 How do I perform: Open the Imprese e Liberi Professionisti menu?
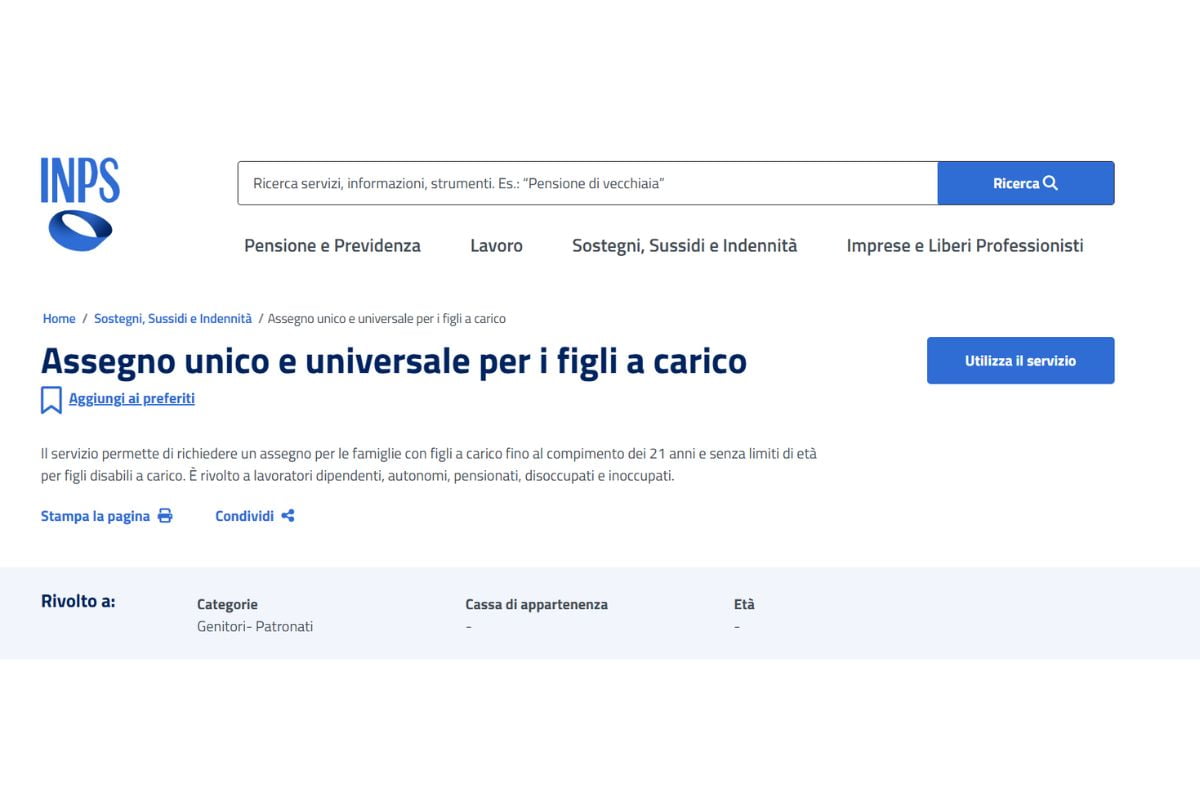point(964,245)
